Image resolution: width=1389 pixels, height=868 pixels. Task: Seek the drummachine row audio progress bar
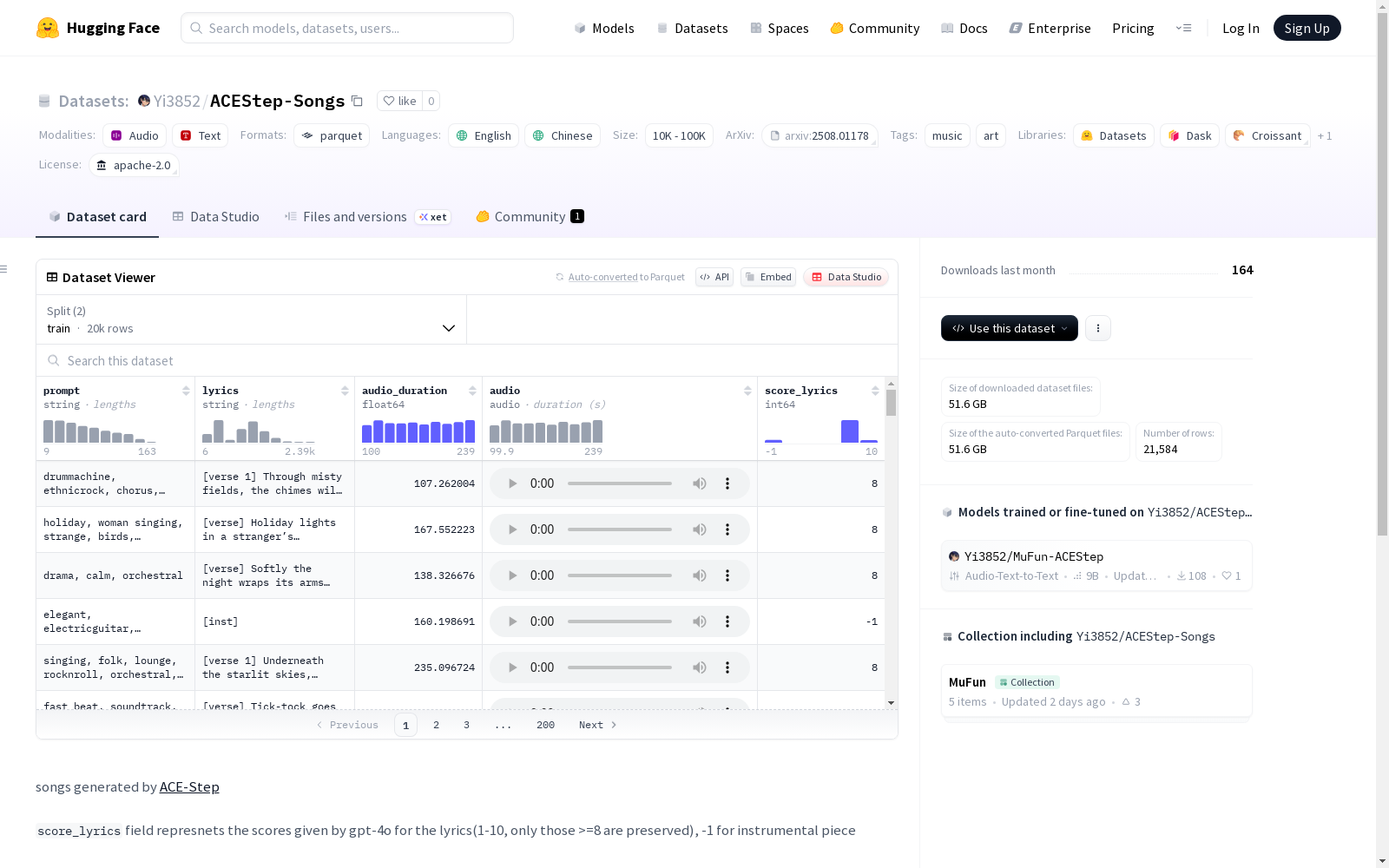coord(620,483)
